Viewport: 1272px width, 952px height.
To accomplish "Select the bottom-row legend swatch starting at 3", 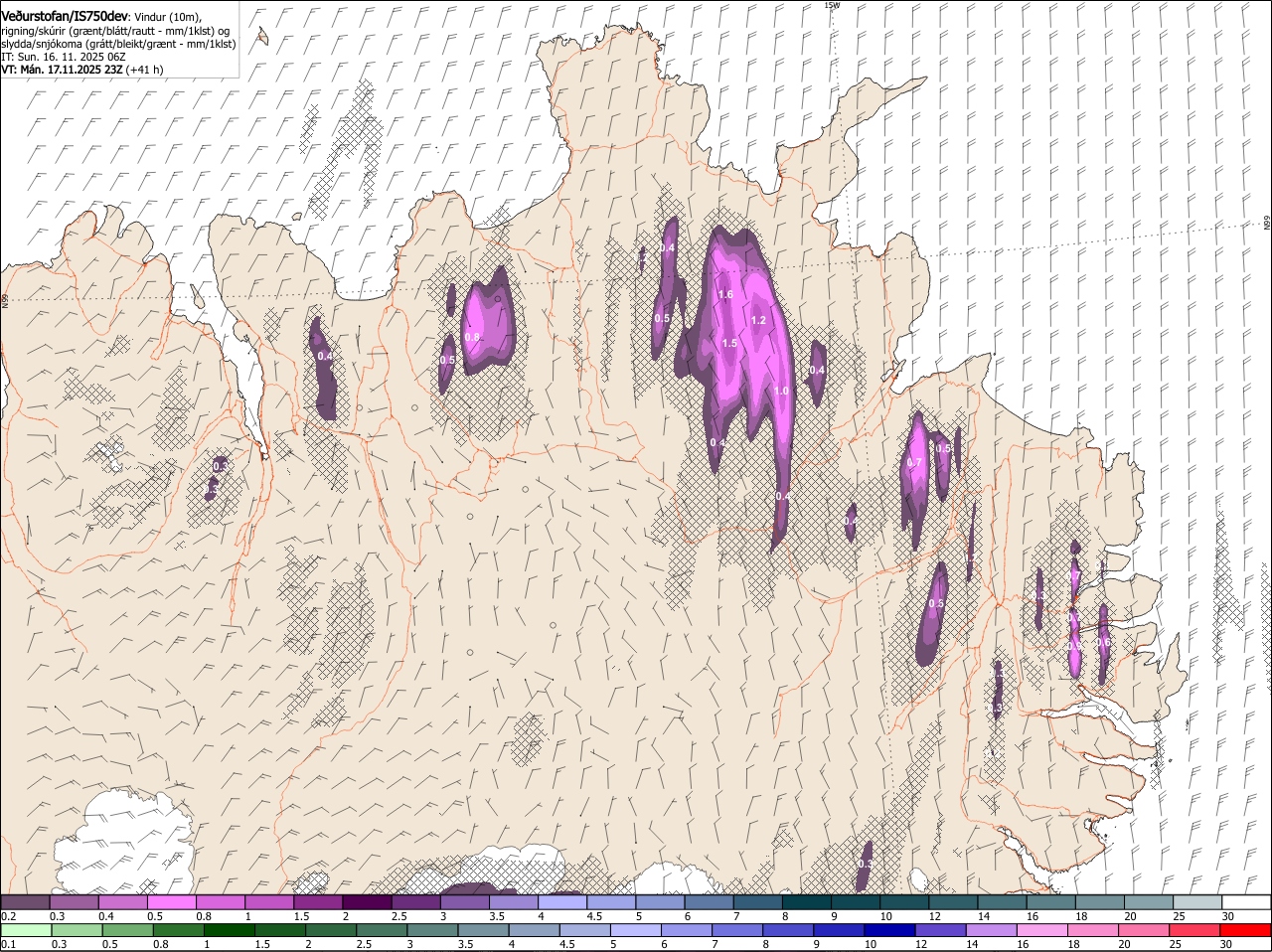I will pyautogui.click(x=432, y=930).
